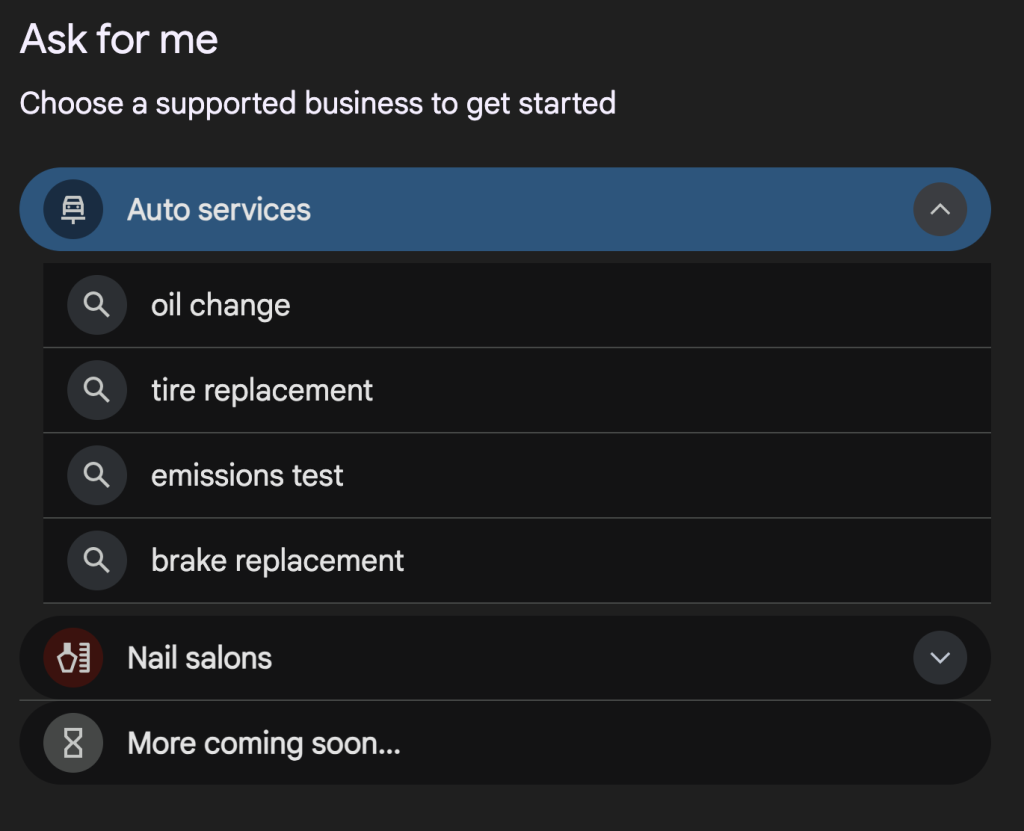Image resolution: width=1024 pixels, height=831 pixels.
Task: Click the hourglass icon beside More coming soon
Action: [x=71, y=743]
